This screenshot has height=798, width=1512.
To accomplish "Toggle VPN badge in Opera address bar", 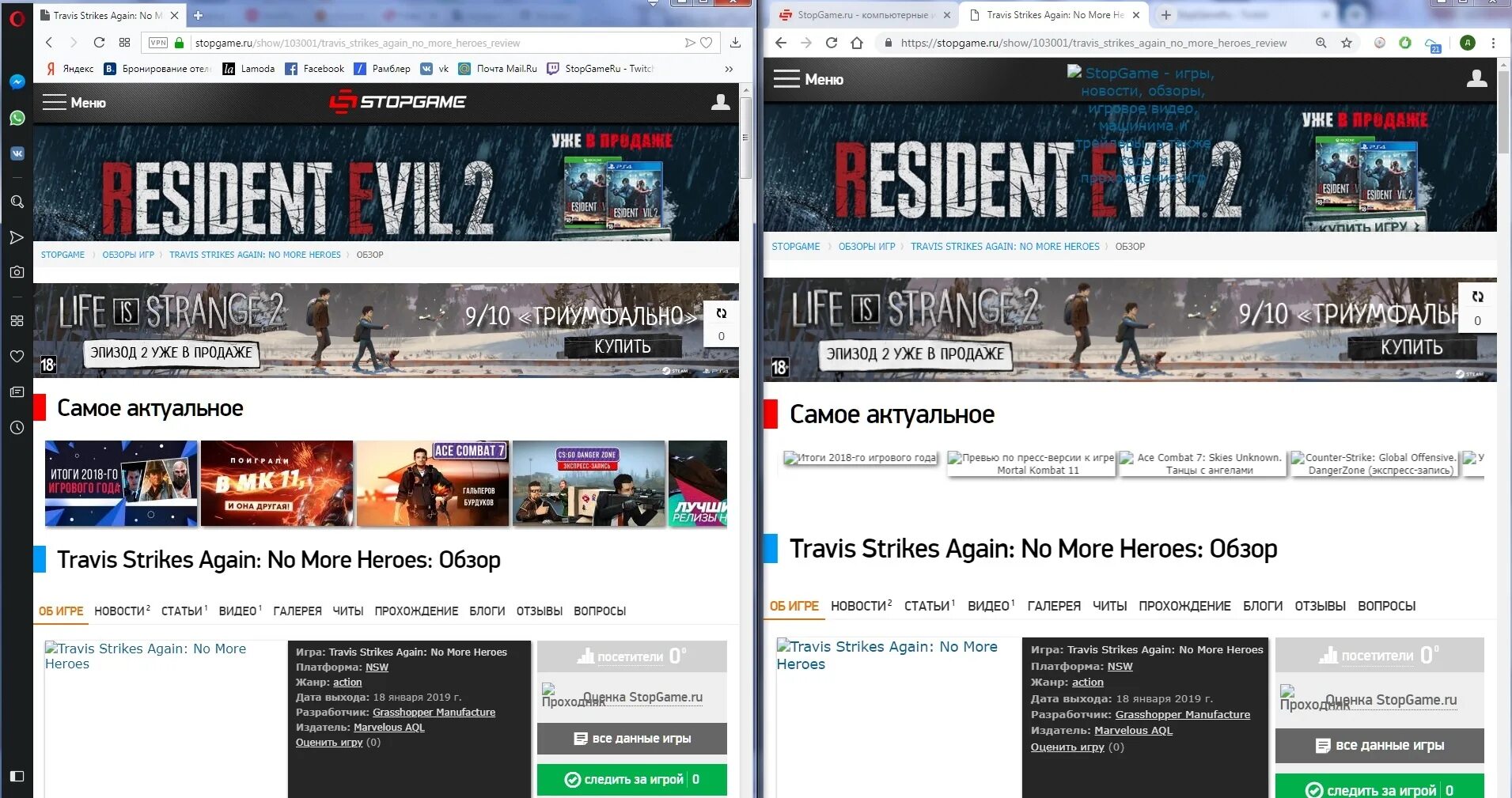I will tap(158, 43).
